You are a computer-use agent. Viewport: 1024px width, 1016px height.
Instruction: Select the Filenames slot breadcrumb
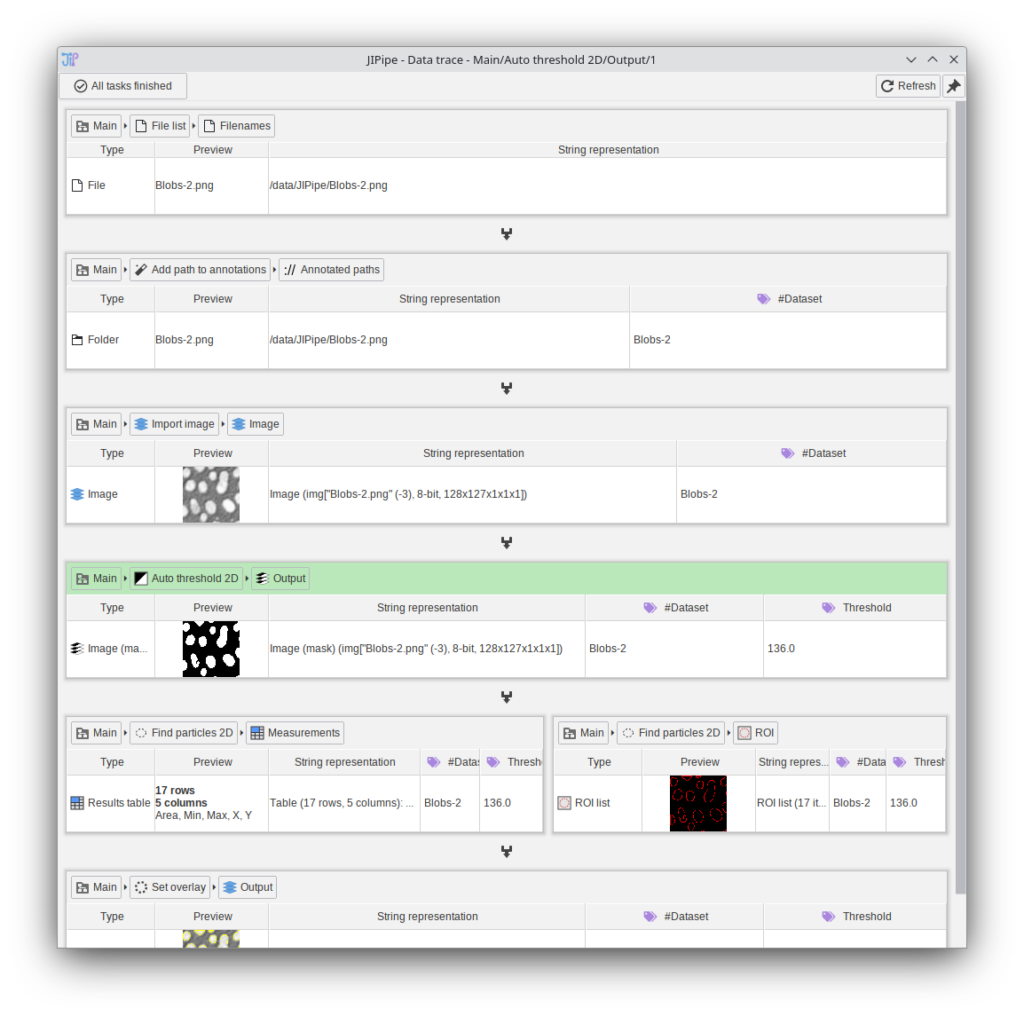coord(236,126)
